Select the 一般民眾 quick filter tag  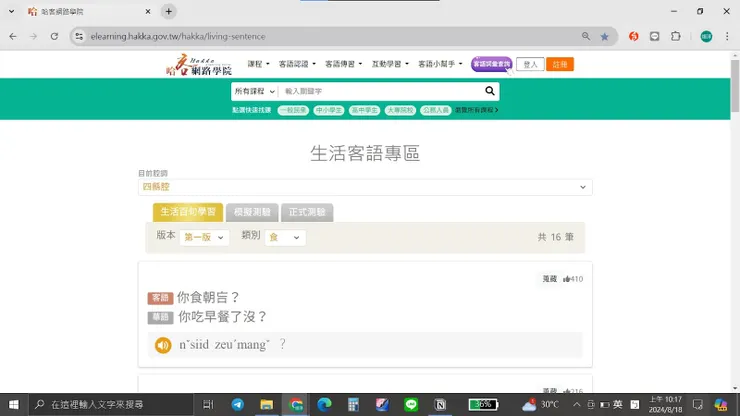click(x=293, y=110)
